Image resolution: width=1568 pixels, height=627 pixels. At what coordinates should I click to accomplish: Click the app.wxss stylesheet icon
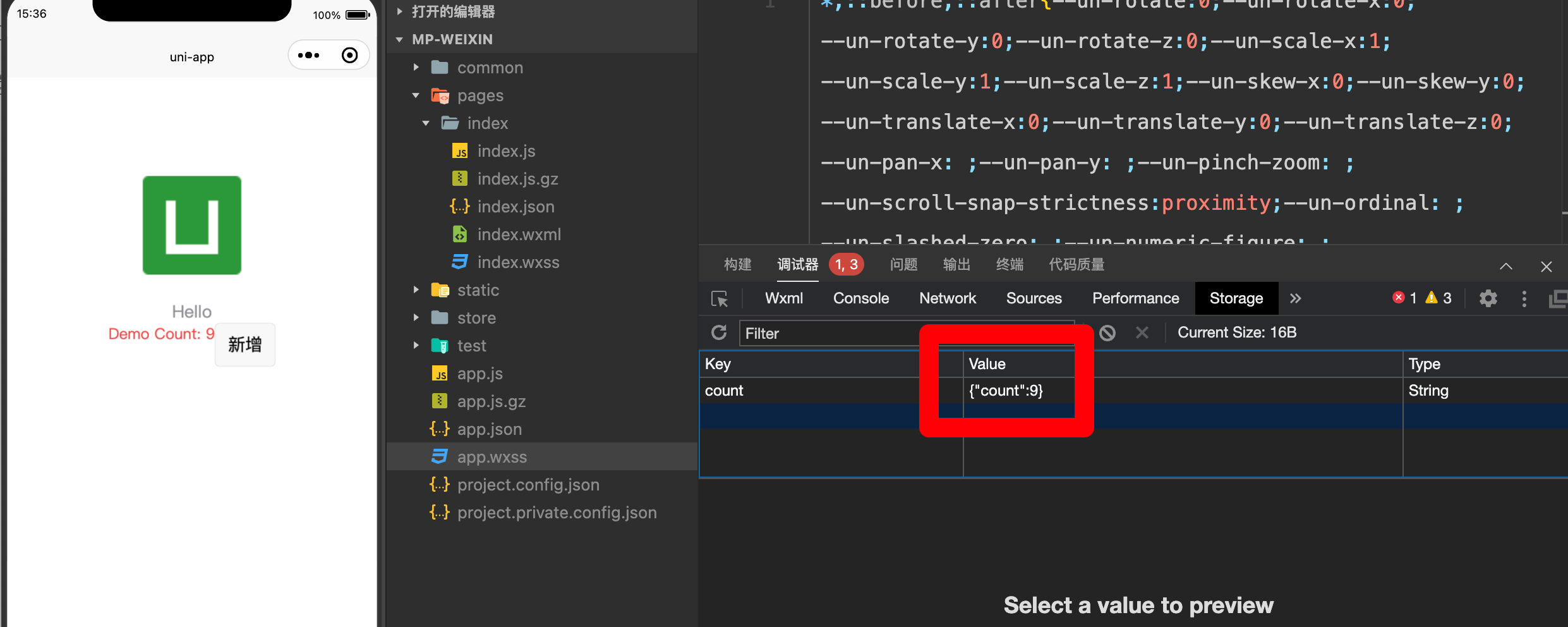[x=440, y=456]
